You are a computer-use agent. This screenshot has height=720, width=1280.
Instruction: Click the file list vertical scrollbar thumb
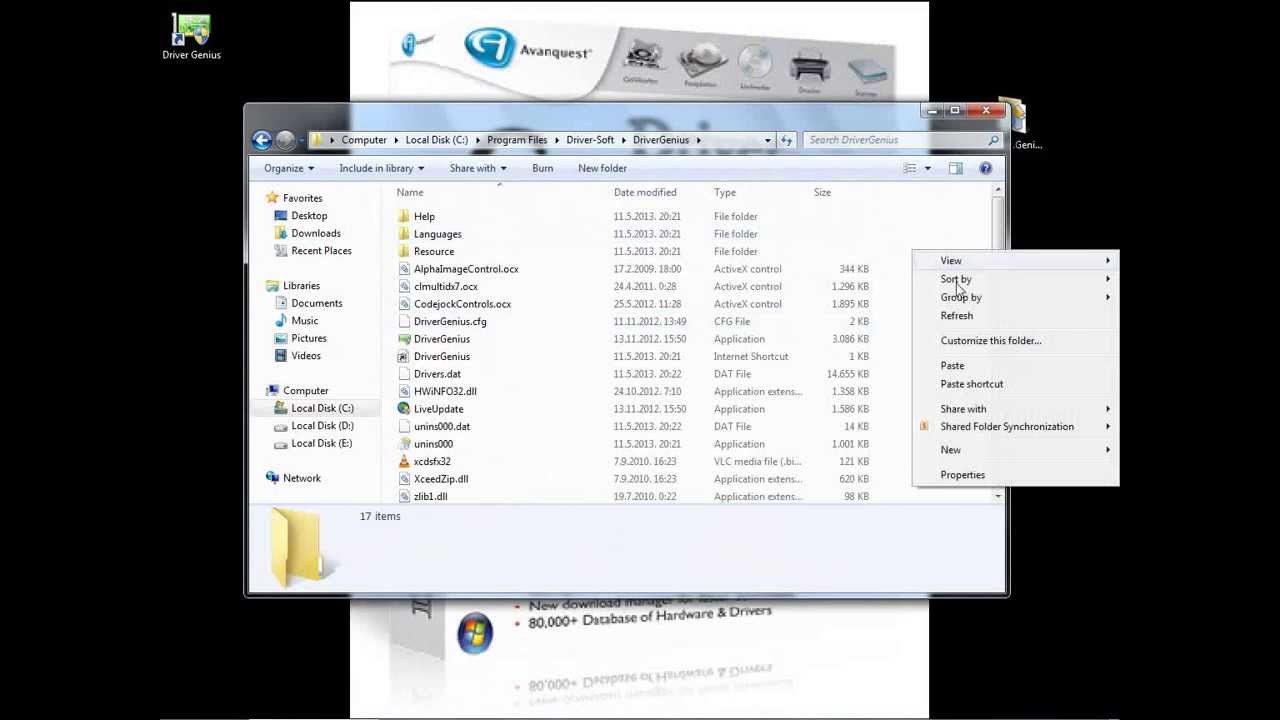997,223
